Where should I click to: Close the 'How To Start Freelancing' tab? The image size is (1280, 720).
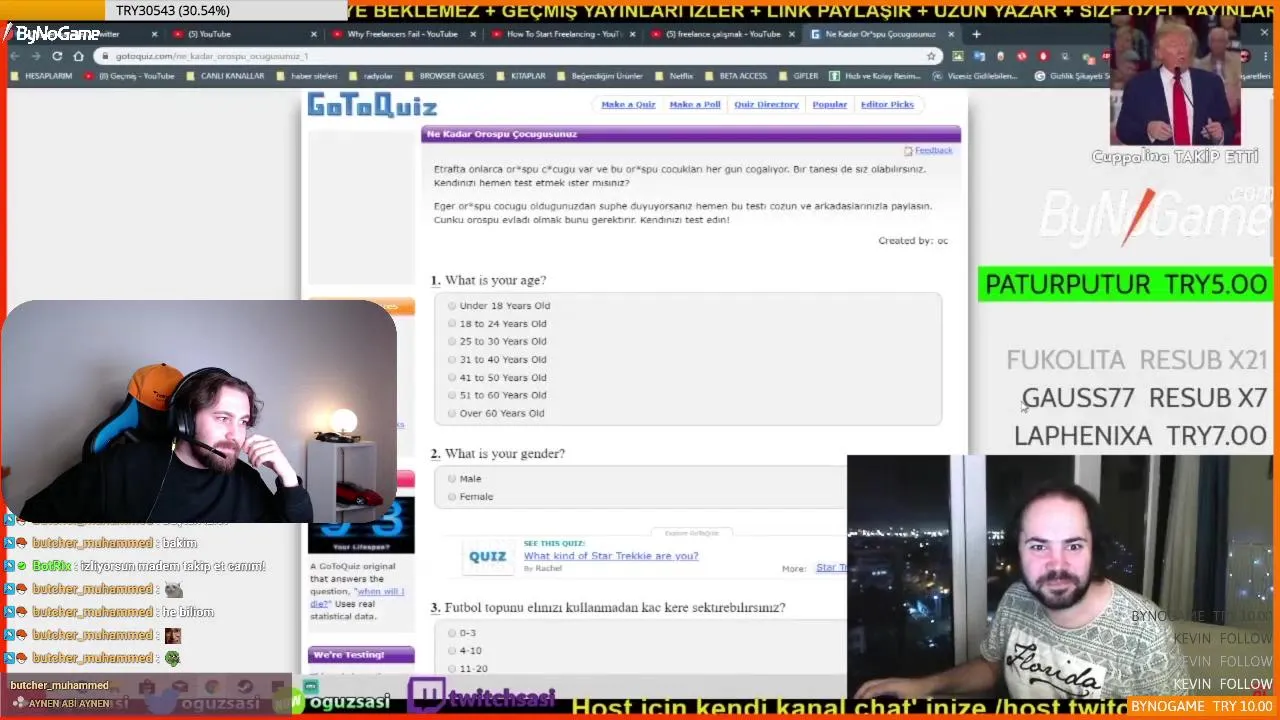click(x=633, y=34)
